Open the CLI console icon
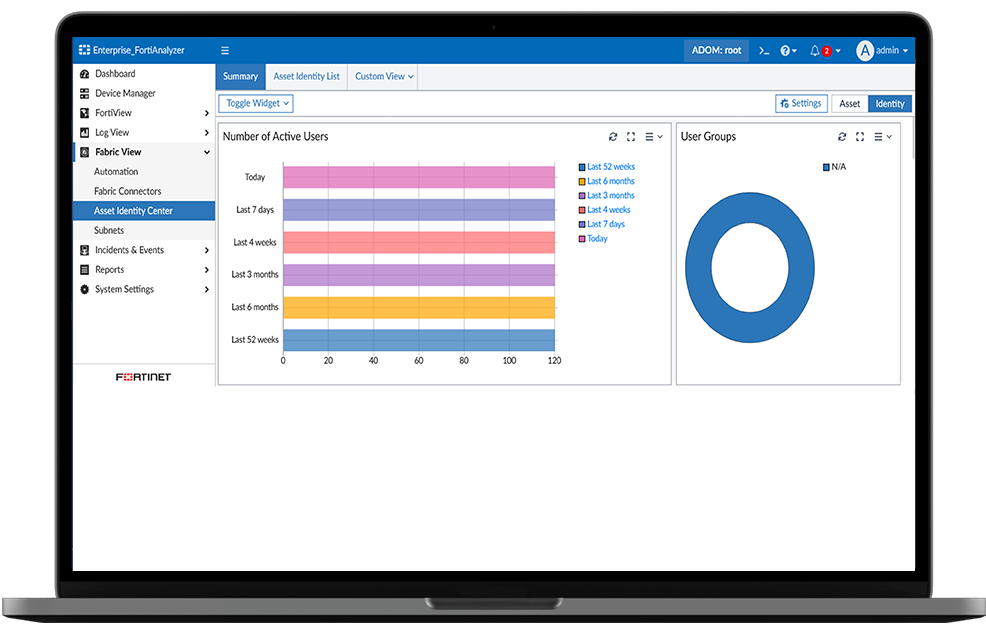 tap(763, 50)
